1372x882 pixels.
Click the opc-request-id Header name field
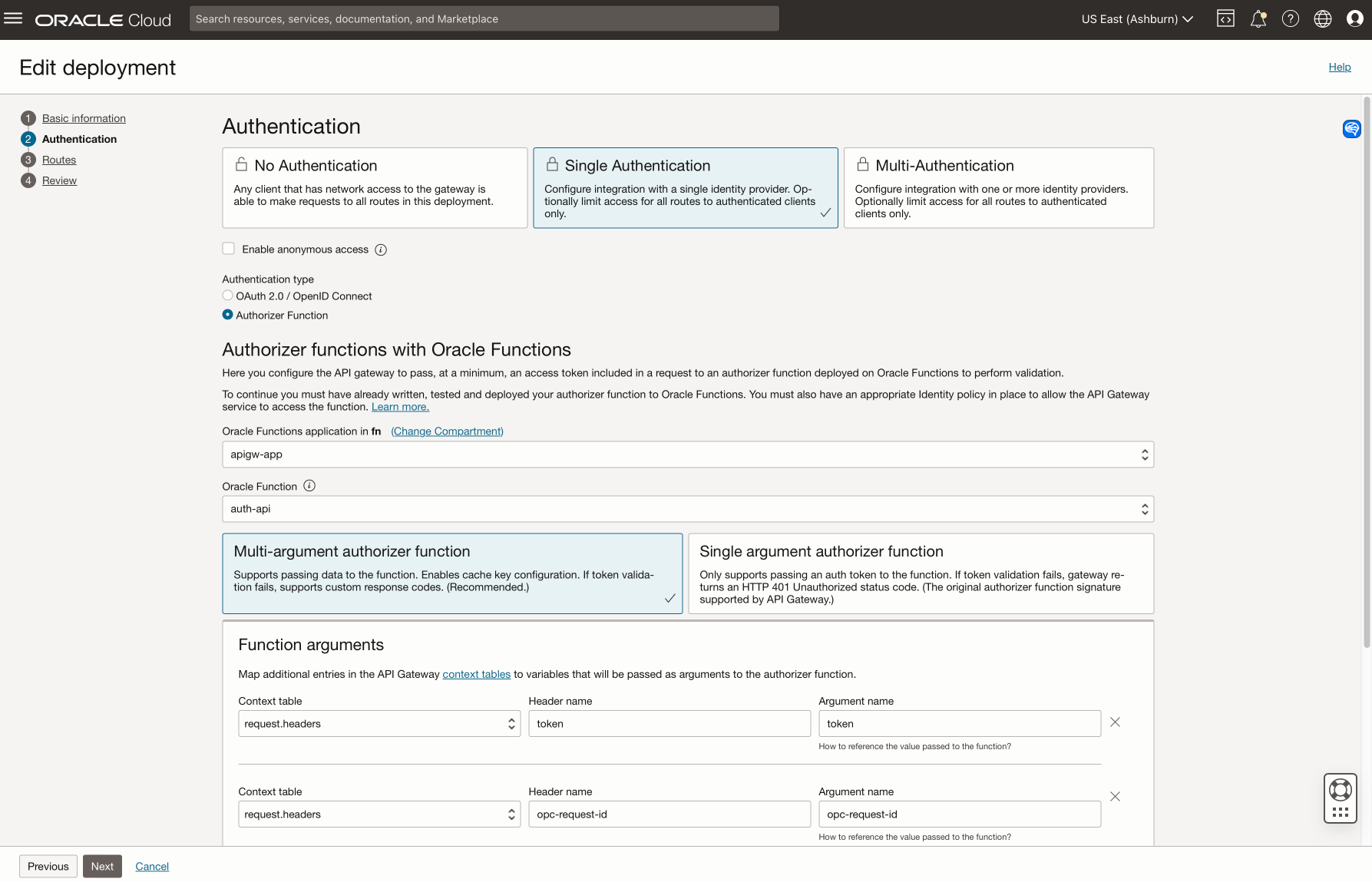click(x=669, y=814)
